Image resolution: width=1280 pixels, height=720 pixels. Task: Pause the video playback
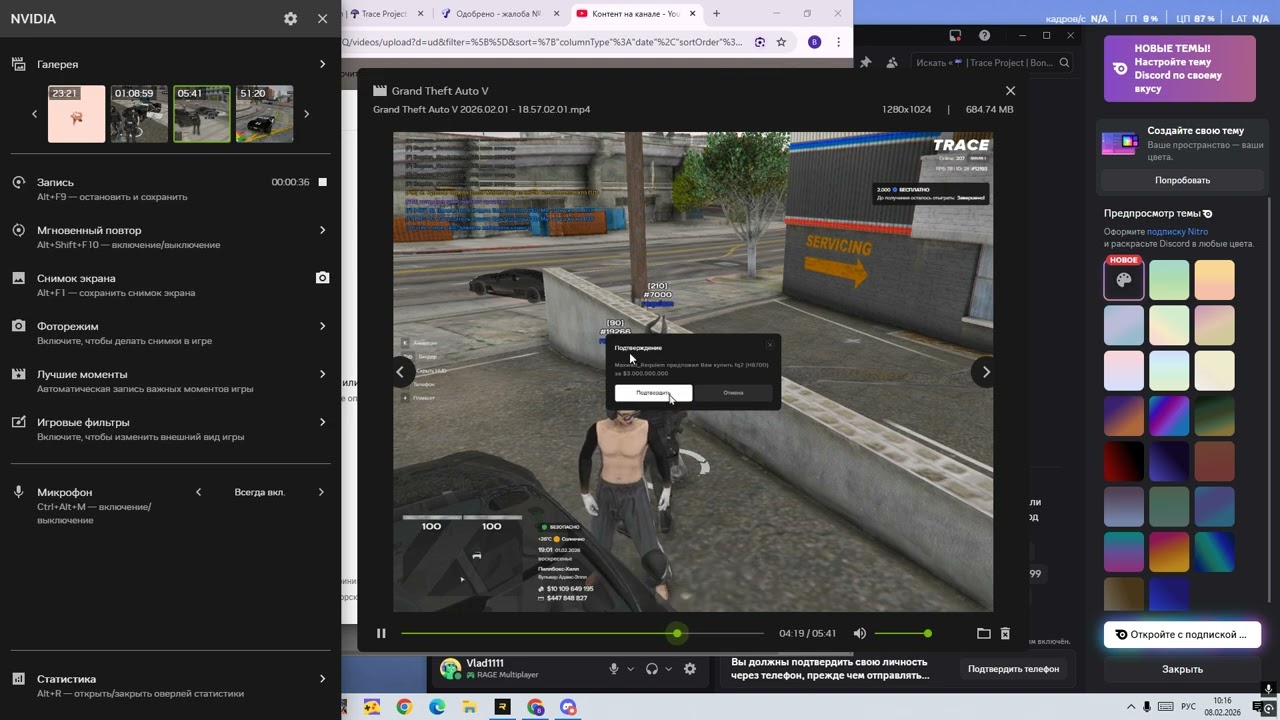coord(381,633)
